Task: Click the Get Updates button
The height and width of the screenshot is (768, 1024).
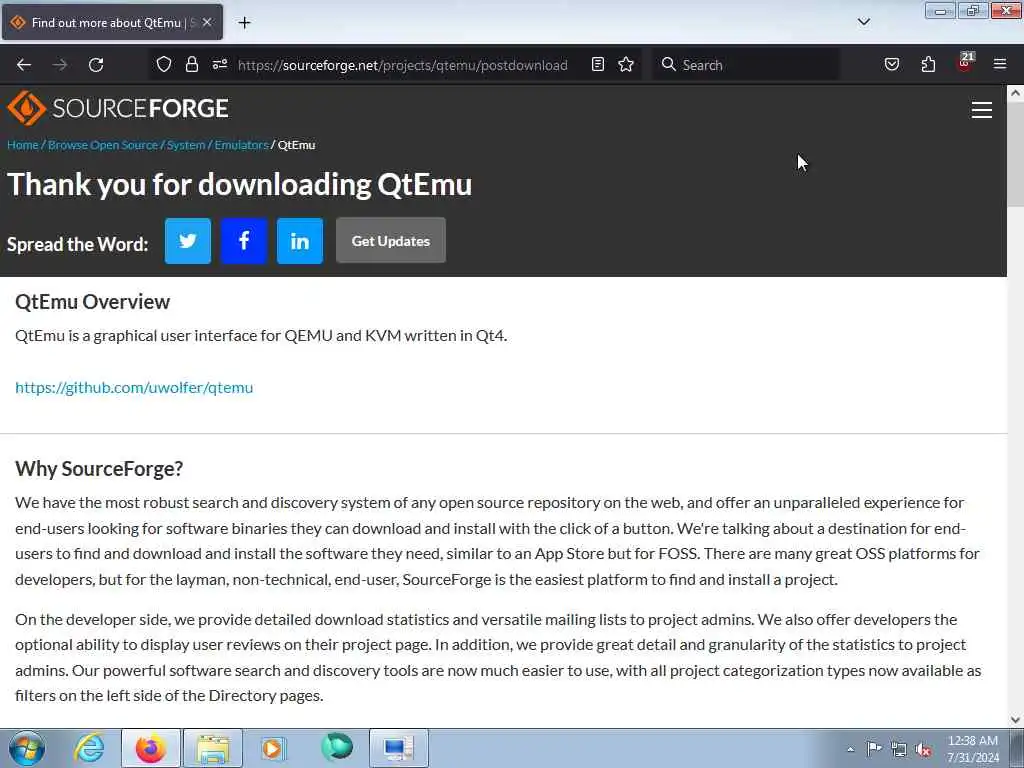Action: pos(391,241)
